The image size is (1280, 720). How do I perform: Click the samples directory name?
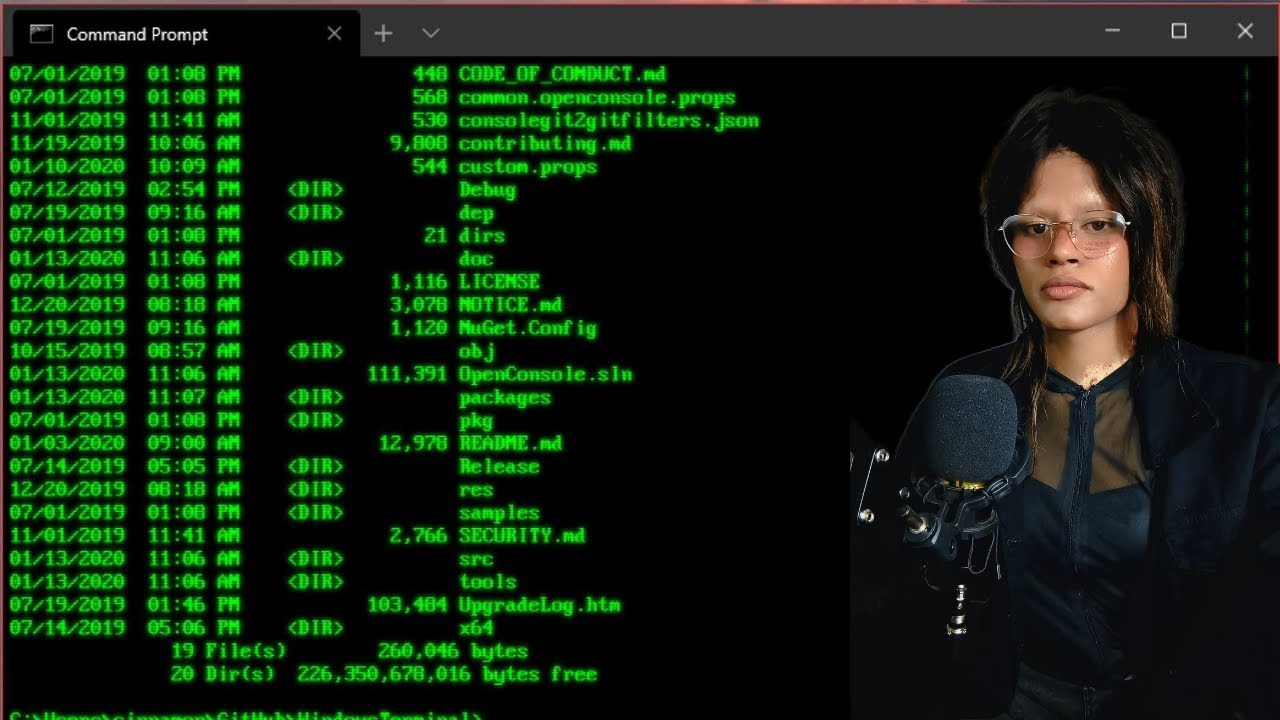point(499,512)
